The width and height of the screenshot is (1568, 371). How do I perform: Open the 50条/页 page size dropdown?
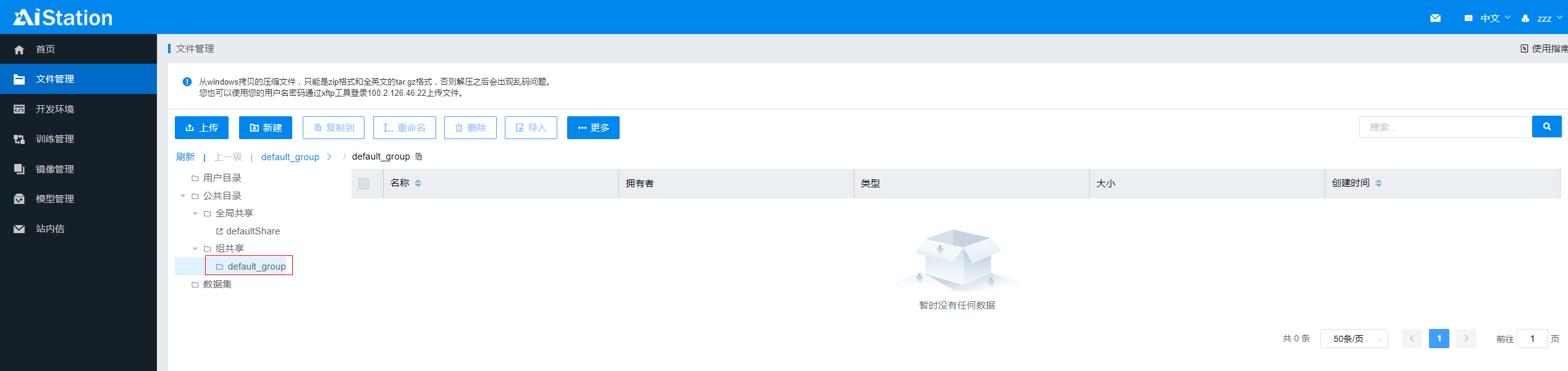click(x=1354, y=339)
